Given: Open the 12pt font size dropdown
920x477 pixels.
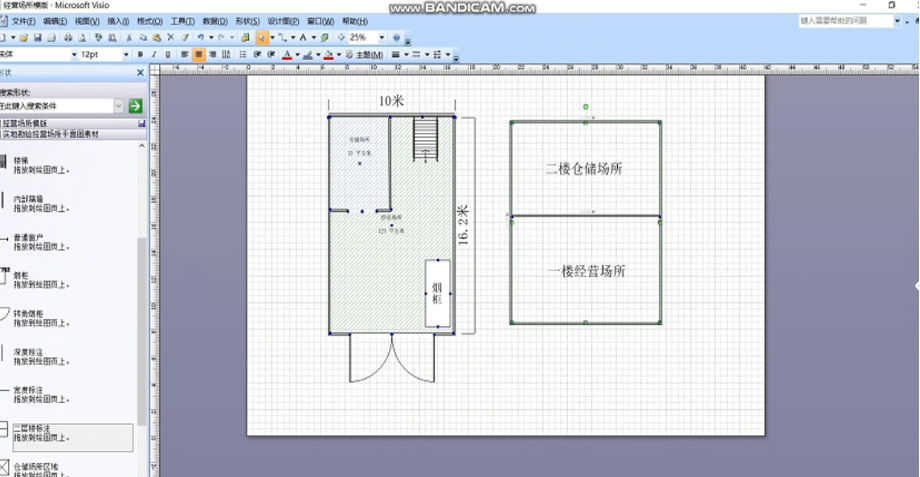Looking at the screenshot, I should coord(126,55).
